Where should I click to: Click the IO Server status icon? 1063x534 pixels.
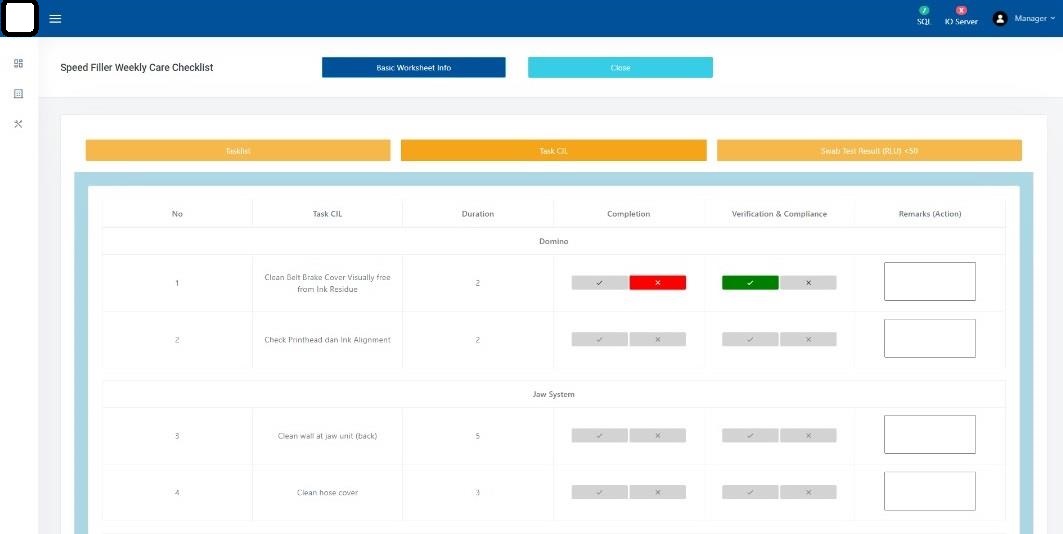[961, 11]
